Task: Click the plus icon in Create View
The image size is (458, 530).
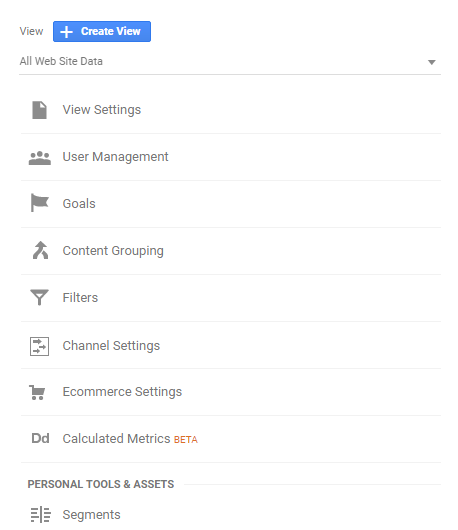Action: click(66, 32)
